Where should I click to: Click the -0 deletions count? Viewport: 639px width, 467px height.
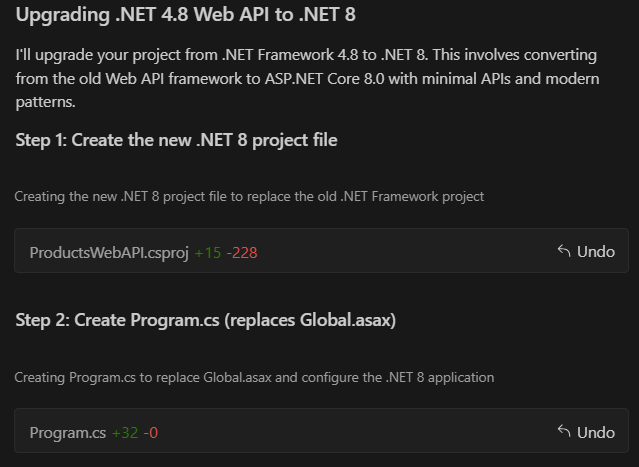(x=151, y=433)
